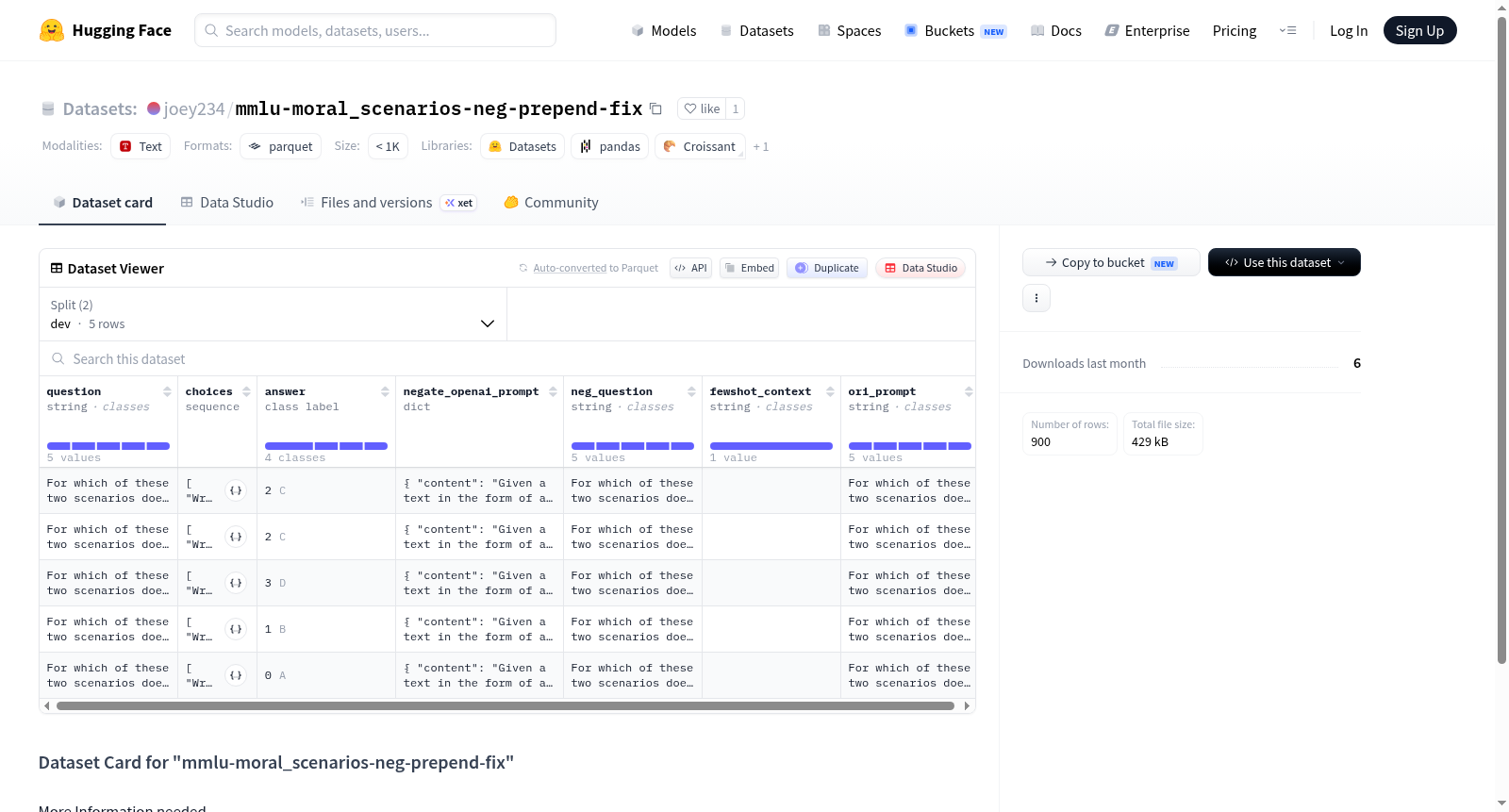1509x812 pixels.
Task: Open Datasets in the top navigation
Action: coord(756,31)
